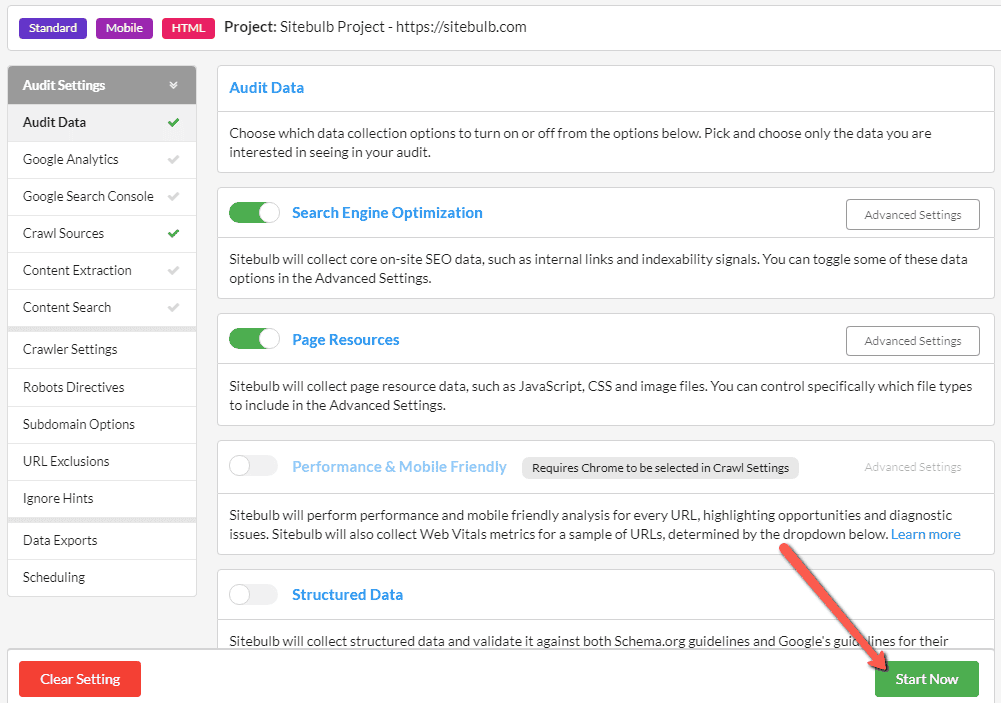This screenshot has width=1001, height=703.
Task: Click the green checkmark beside Crawl Sources
Action: click(x=173, y=234)
